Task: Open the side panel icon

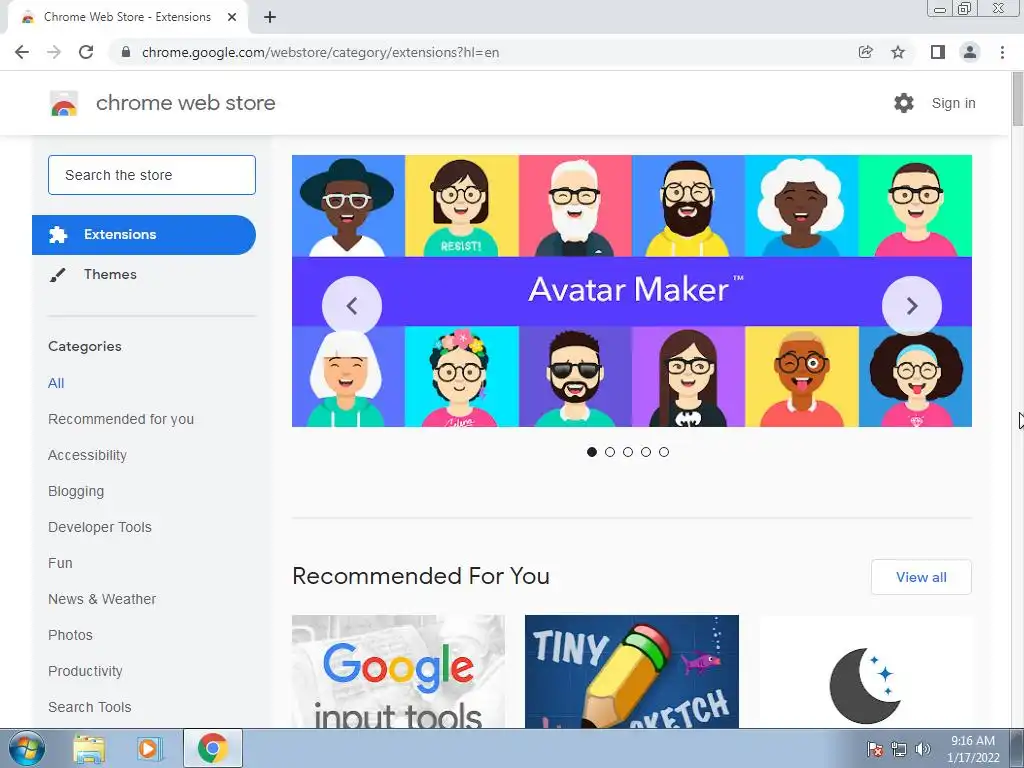Action: click(x=937, y=52)
